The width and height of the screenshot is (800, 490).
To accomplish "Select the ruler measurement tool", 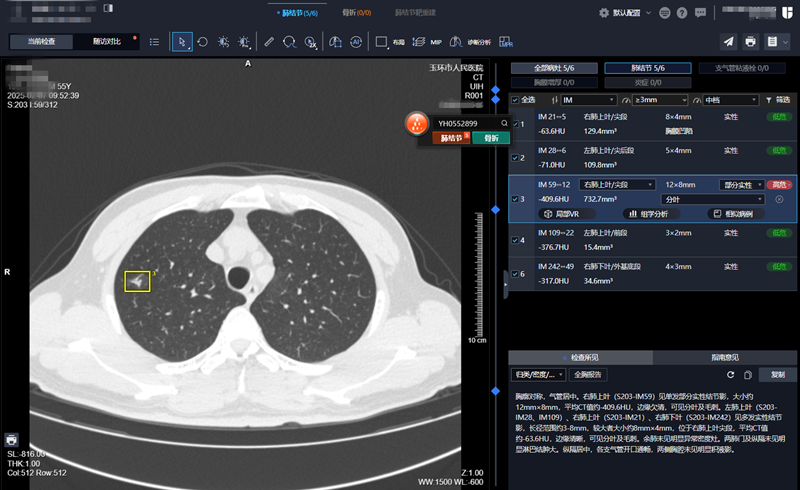I will pyautogui.click(x=268, y=42).
